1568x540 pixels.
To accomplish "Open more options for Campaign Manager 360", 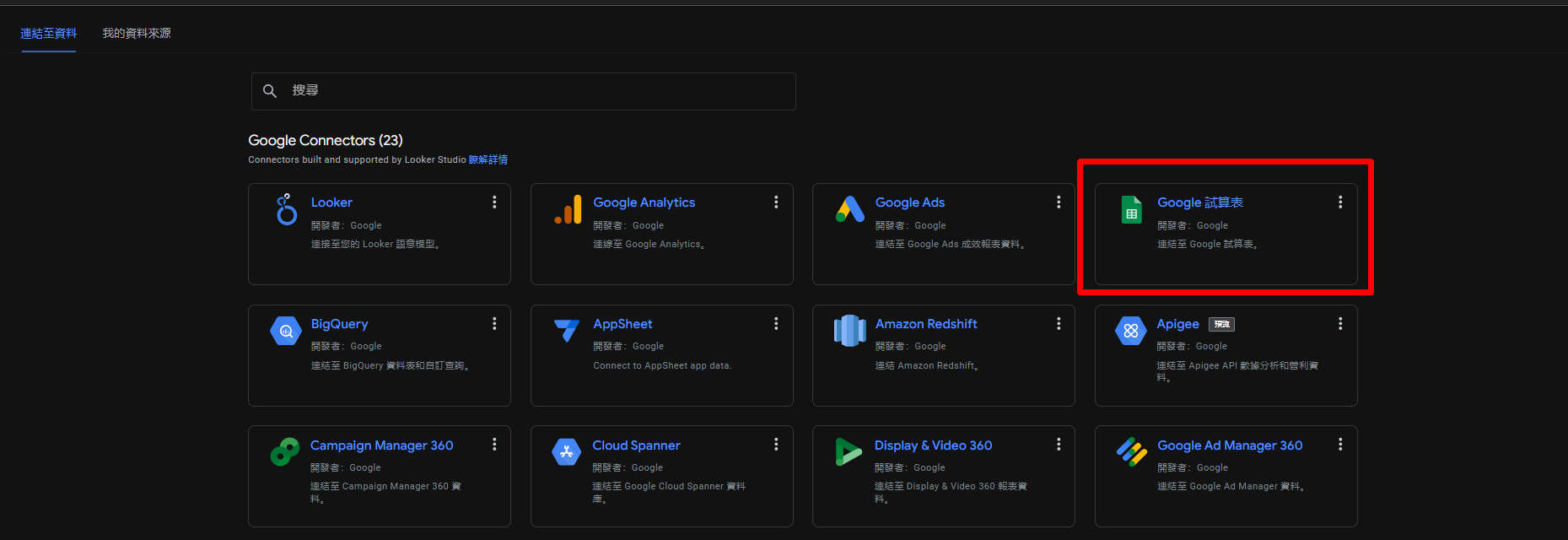I will [494, 445].
